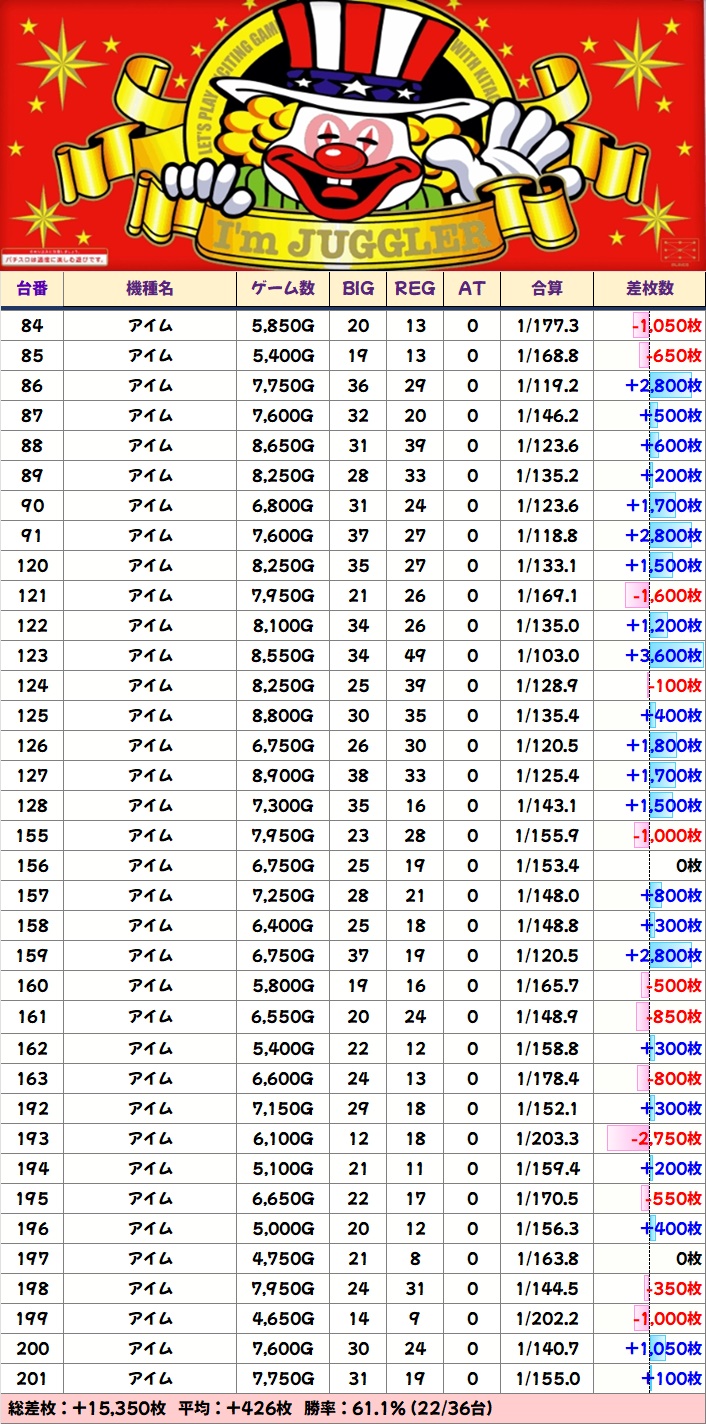Click machine number 123 cell
706x1424 pixels.
32,656
